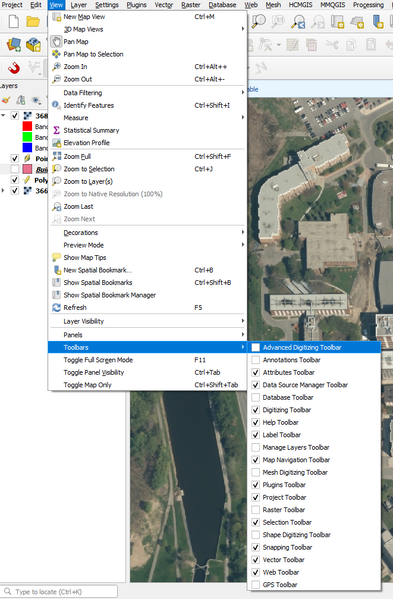Click the Show Spatial Bookmark Manager icon
393x599 pixels.
pos(56,295)
